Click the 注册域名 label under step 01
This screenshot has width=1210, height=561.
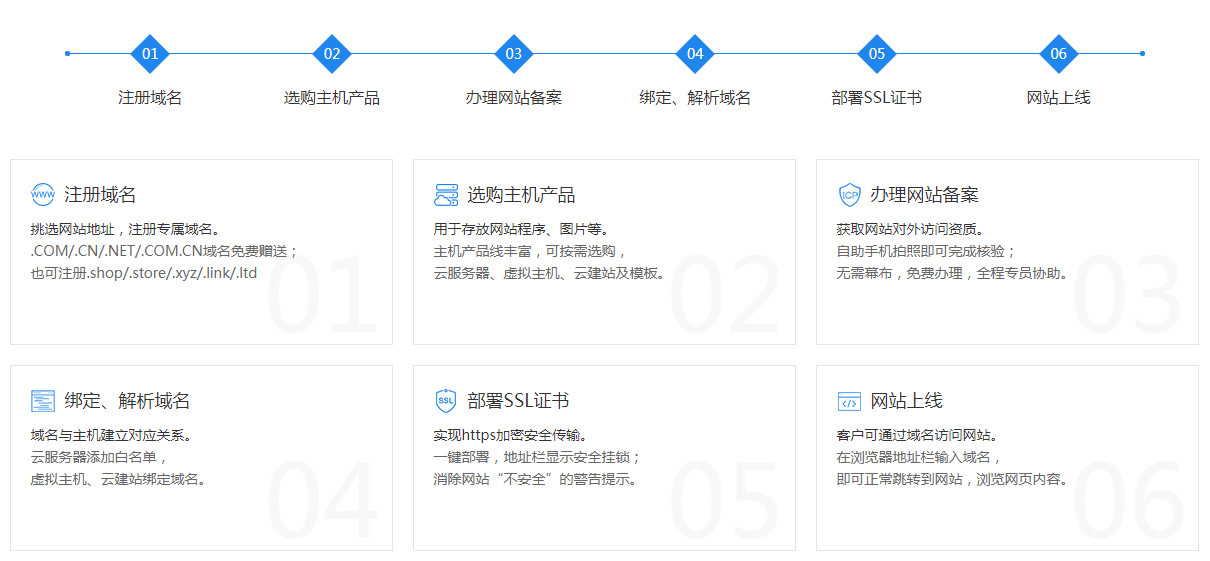click(x=150, y=98)
